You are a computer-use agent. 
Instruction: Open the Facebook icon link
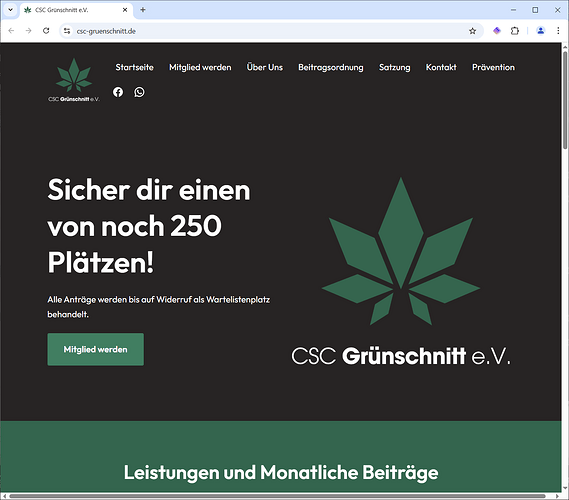tap(118, 92)
